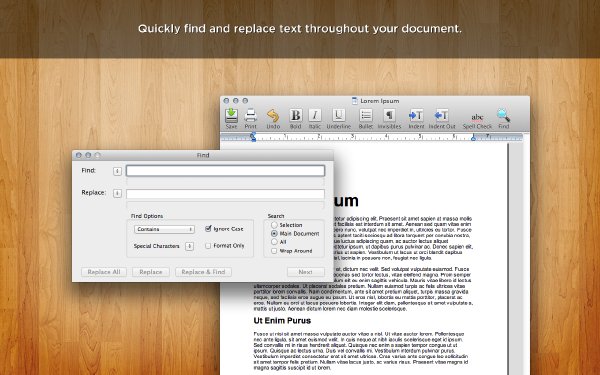This screenshot has width=600, height=375.
Task: Click the Next button
Action: 306,272
